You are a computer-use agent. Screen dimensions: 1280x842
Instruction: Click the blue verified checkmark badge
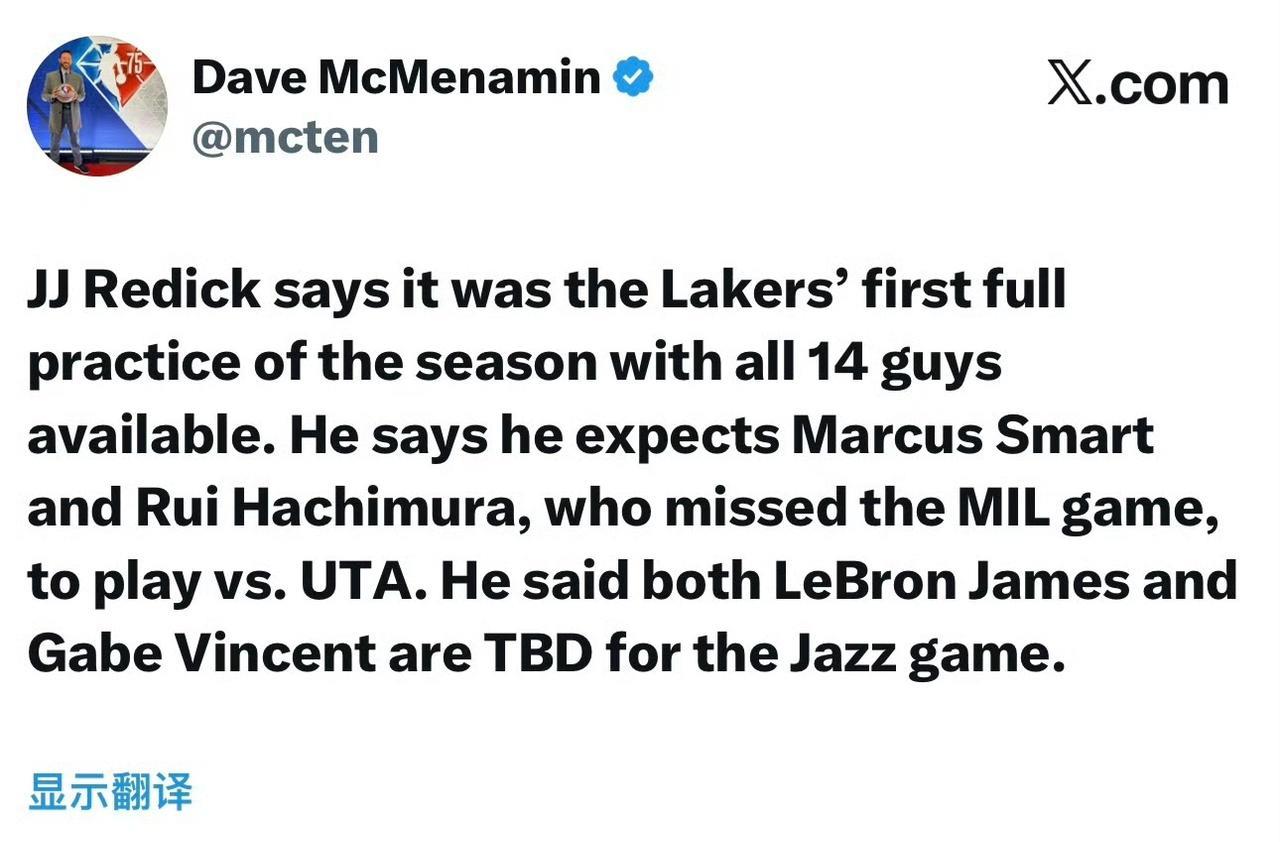coord(633,77)
